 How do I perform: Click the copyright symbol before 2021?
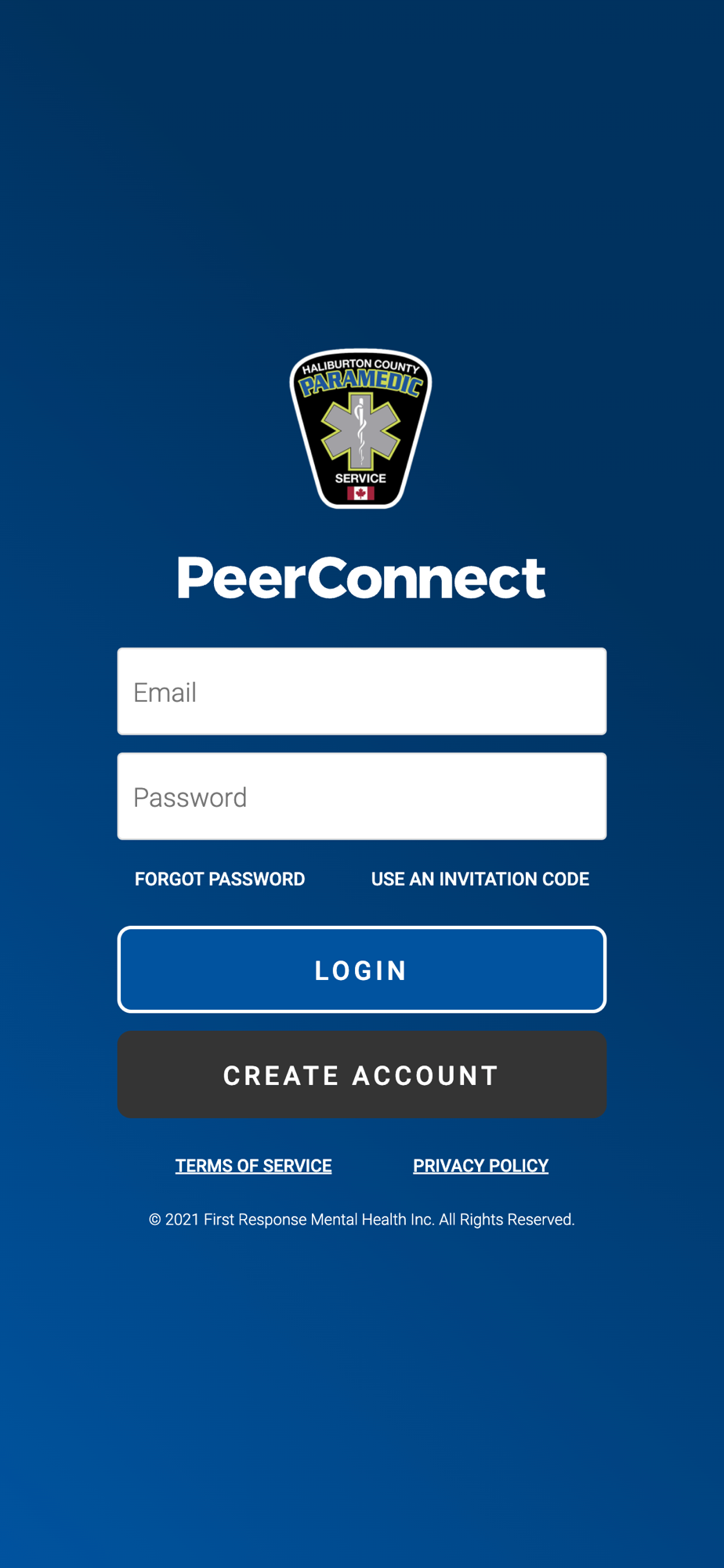click(x=155, y=1220)
